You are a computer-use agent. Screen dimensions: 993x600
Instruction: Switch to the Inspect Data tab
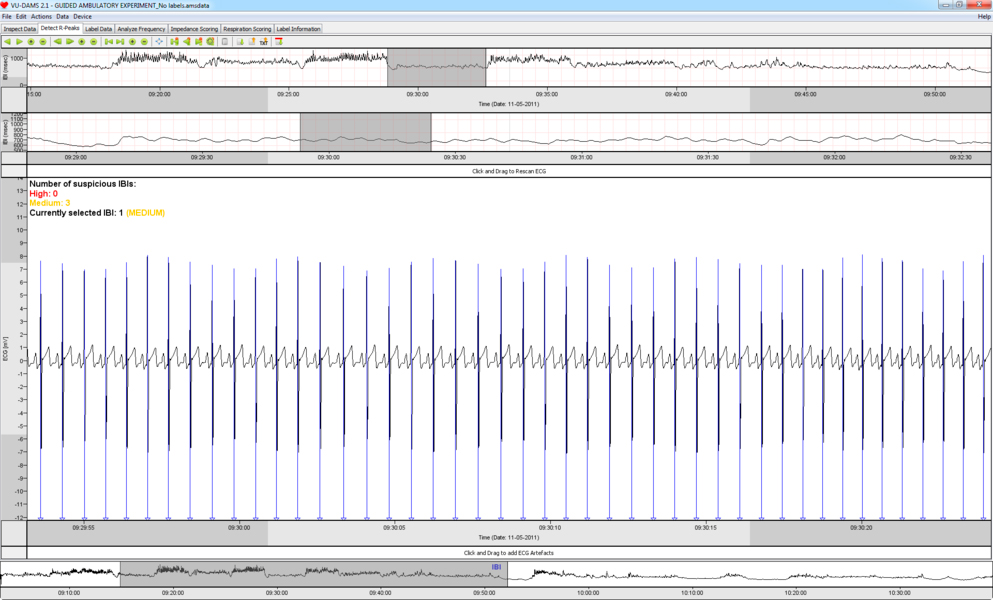20,29
